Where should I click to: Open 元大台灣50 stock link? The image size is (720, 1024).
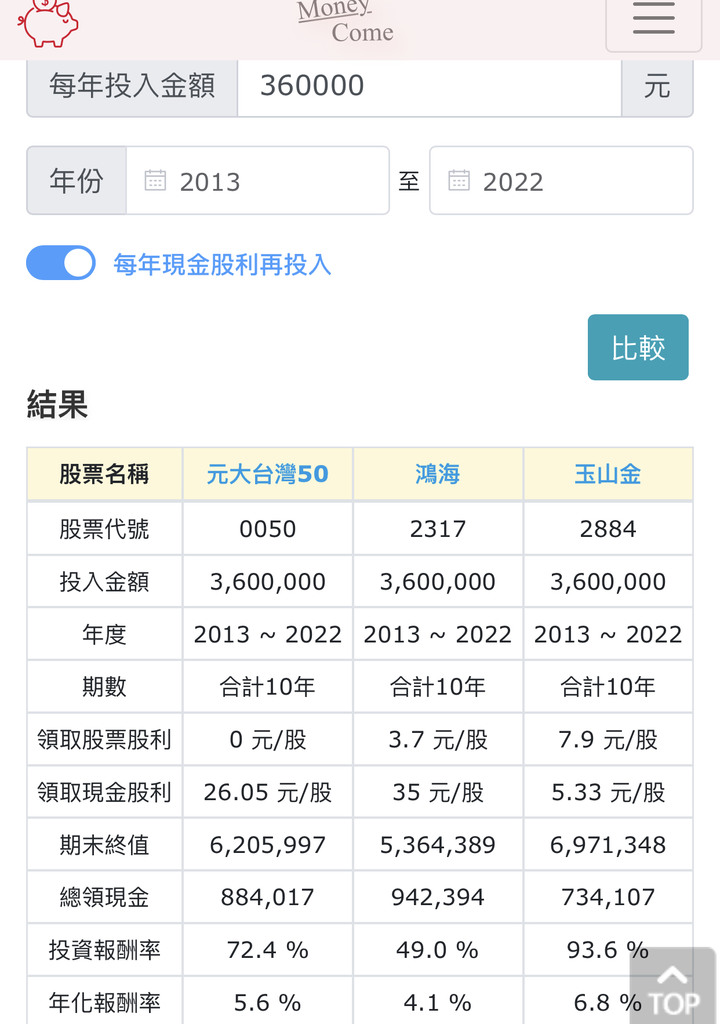click(268, 473)
